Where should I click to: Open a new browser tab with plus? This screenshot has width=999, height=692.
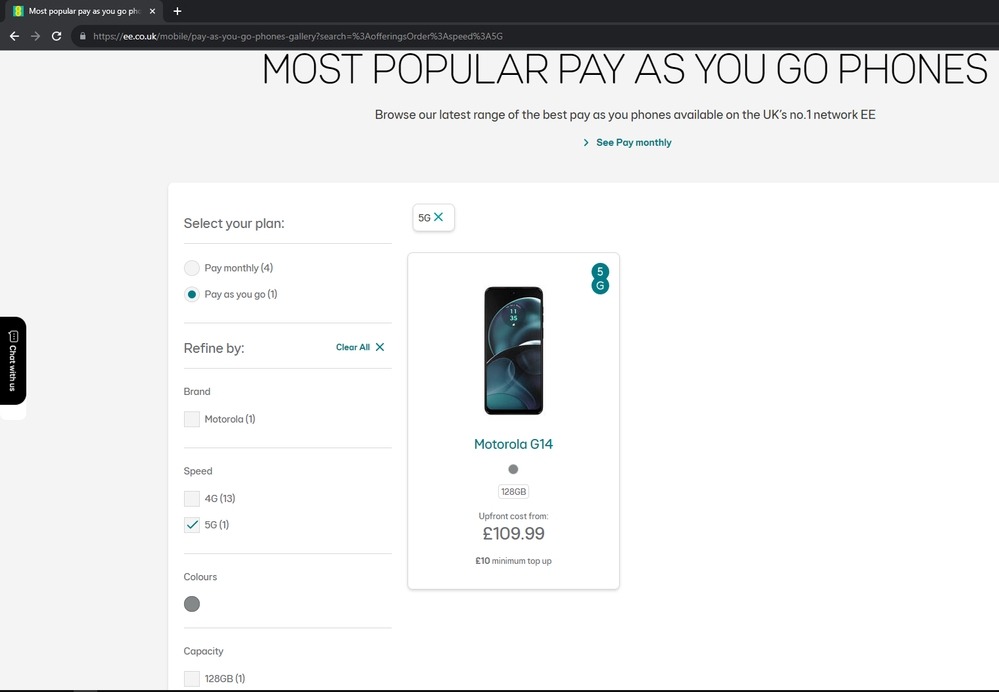pos(177,11)
